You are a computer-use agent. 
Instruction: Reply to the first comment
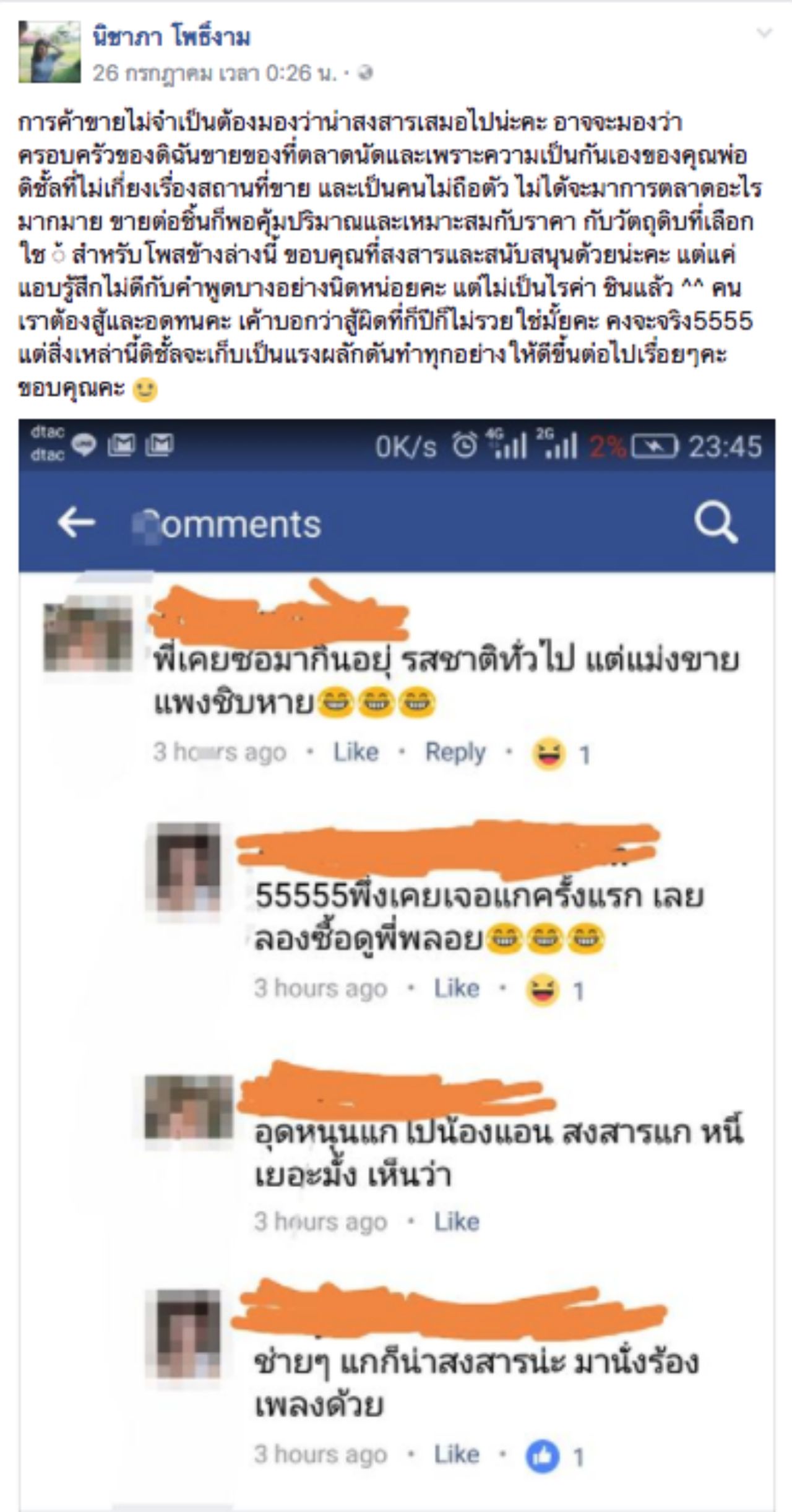(455, 752)
